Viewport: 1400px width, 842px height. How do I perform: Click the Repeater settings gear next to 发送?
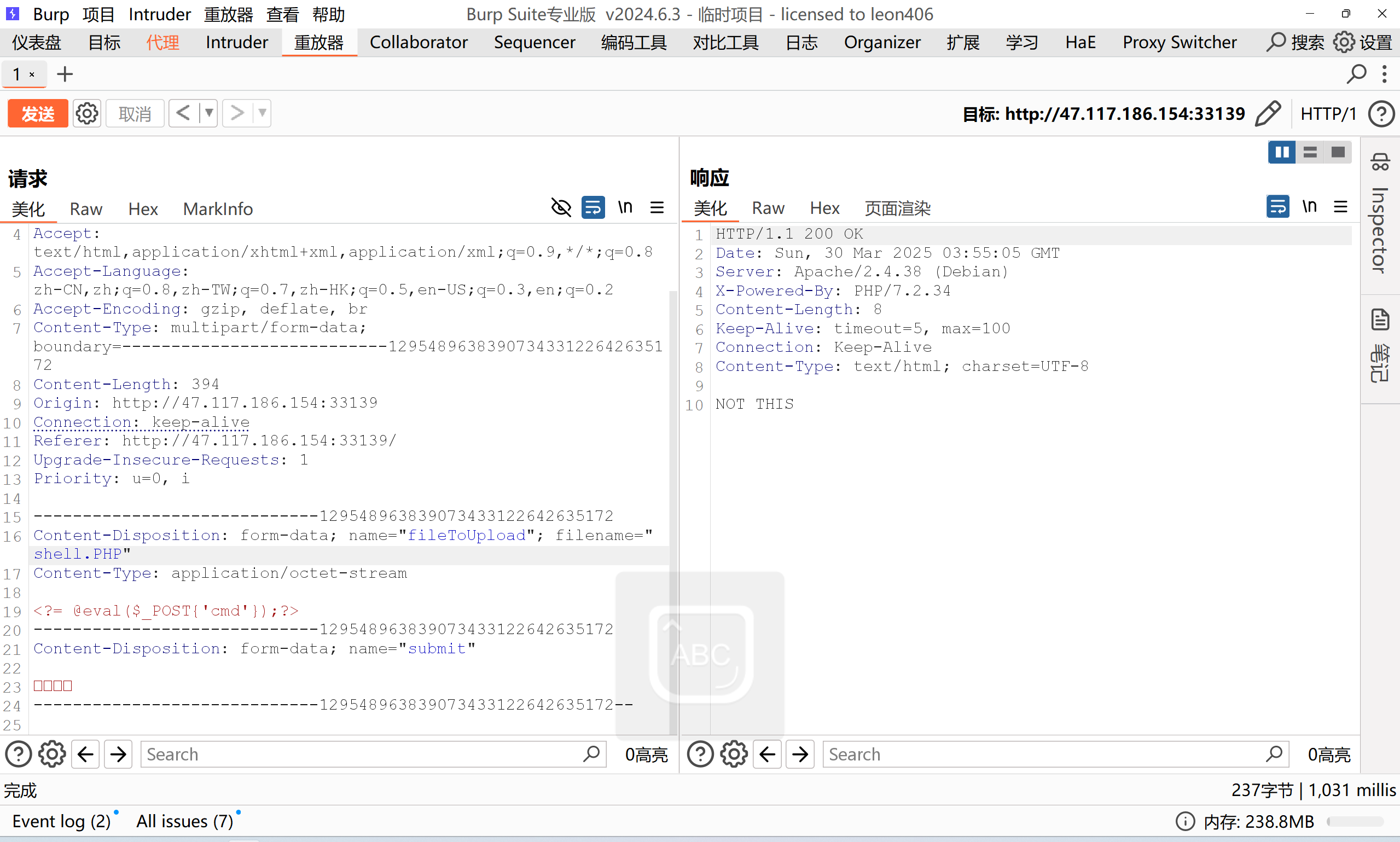pyautogui.click(x=87, y=113)
